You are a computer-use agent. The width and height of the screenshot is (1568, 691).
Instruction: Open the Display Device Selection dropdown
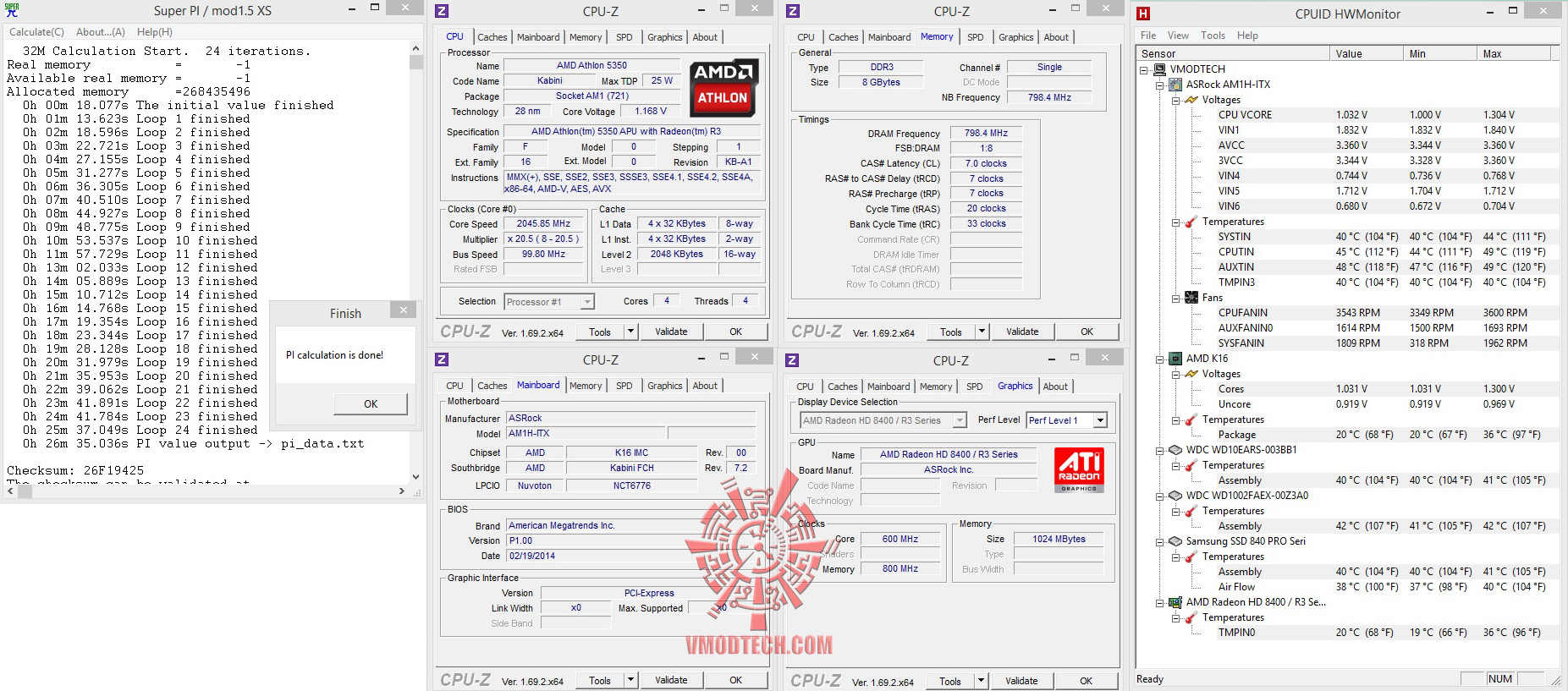click(960, 420)
